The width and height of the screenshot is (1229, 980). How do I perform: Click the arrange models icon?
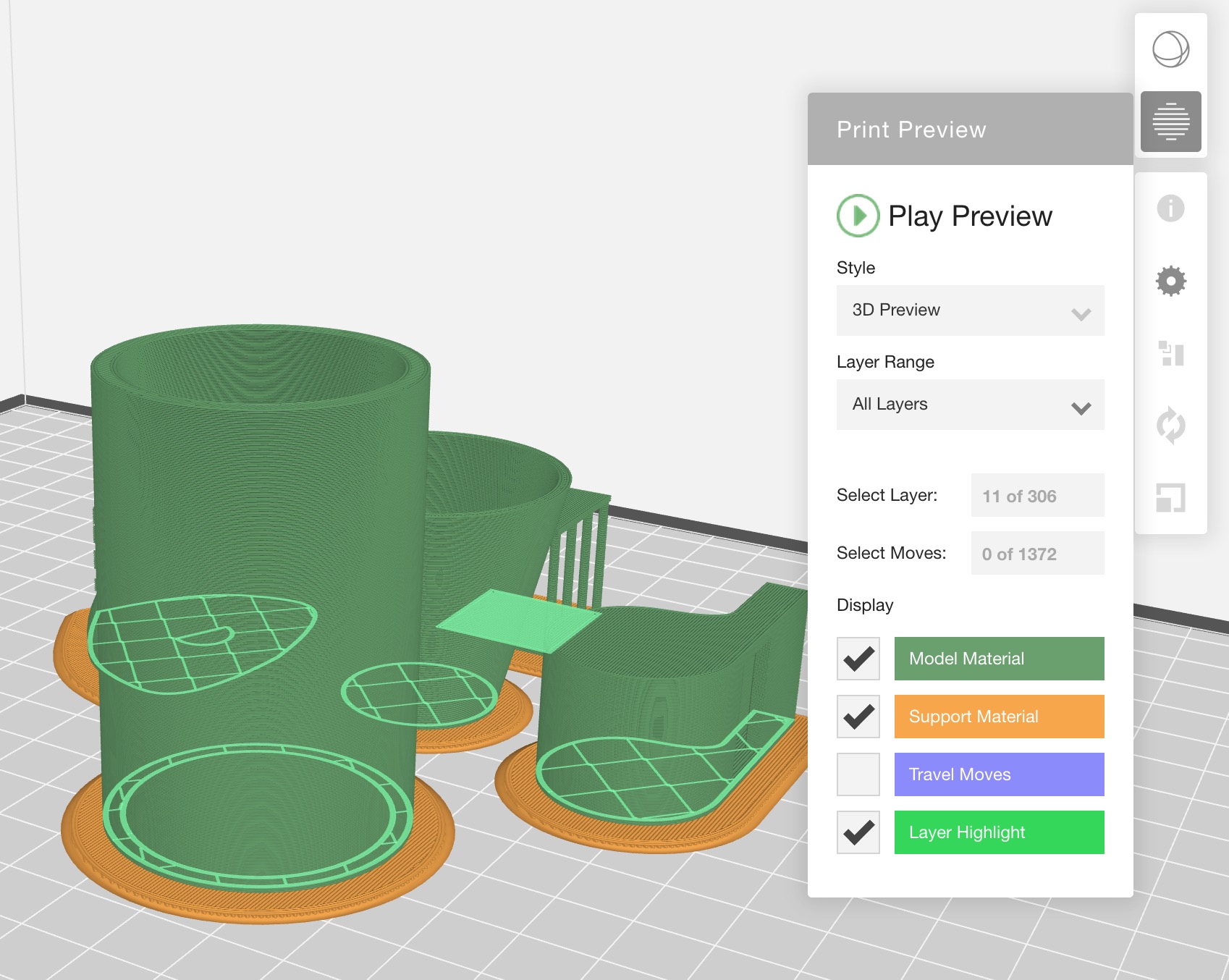coord(1170,353)
